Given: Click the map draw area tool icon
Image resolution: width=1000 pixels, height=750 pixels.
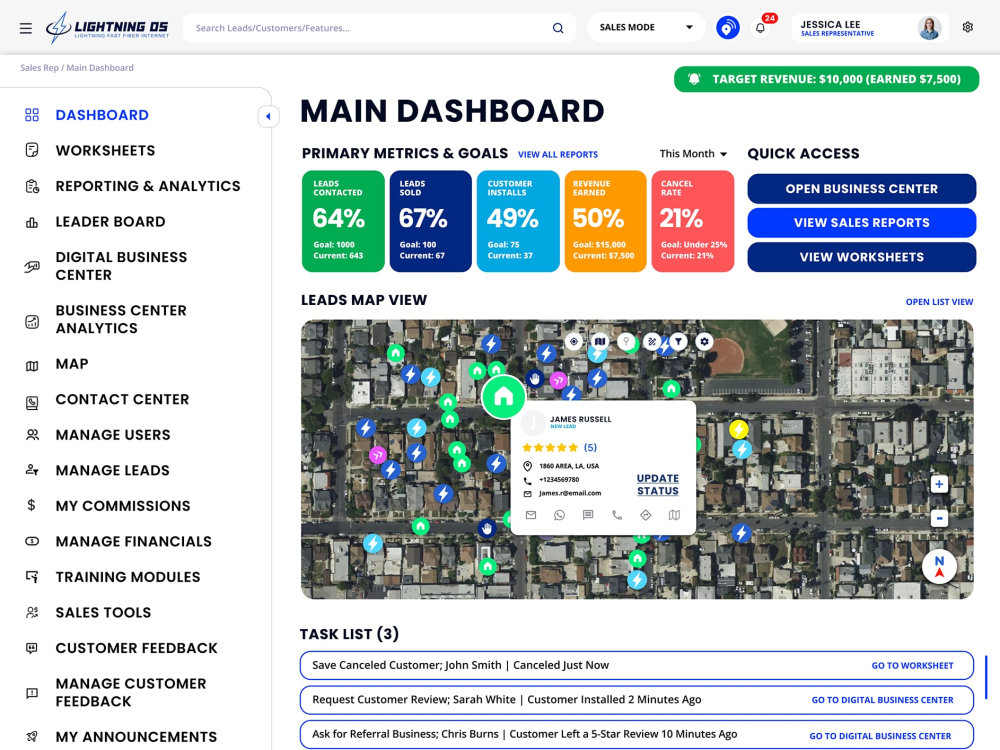Looking at the screenshot, I should [652, 342].
